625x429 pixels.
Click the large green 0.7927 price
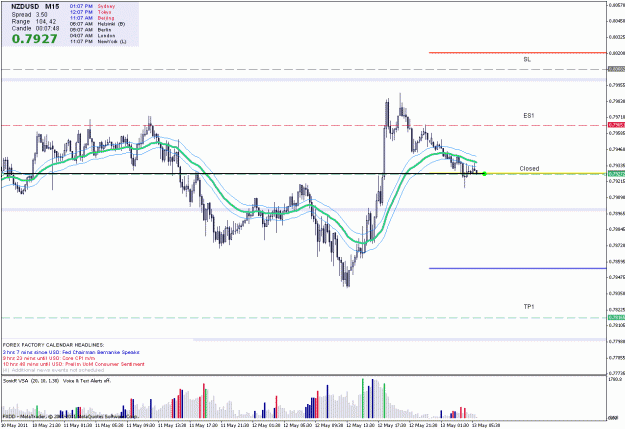point(35,39)
